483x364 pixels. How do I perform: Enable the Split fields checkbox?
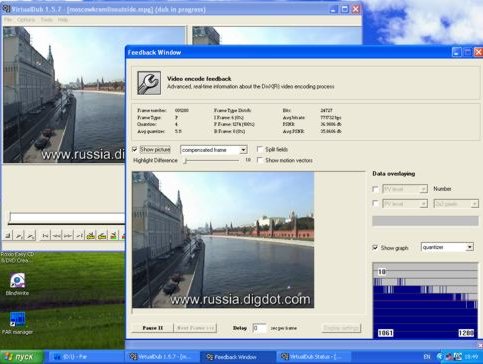click(259, 149)
